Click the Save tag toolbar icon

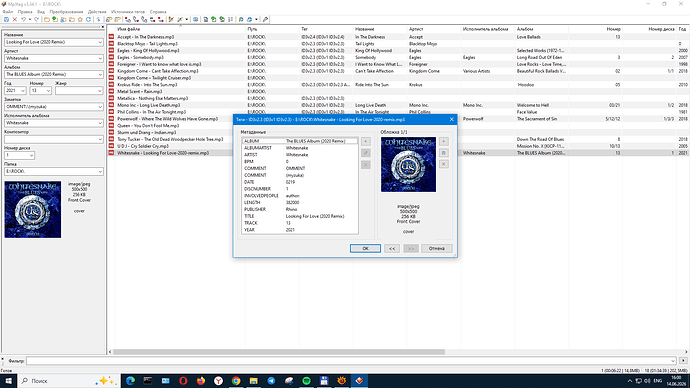(6, 19)
